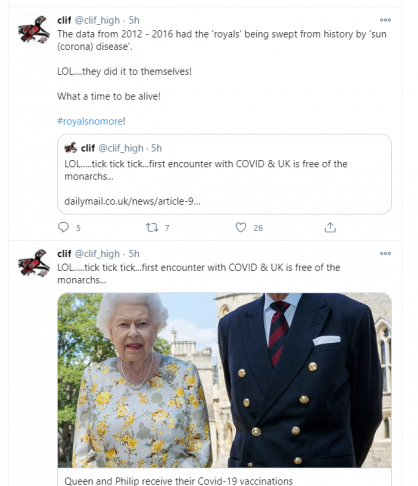Screen dimensions: 418x486
Task: Open dailymail.co.uk link in quoted tweet
Action: 132,201
